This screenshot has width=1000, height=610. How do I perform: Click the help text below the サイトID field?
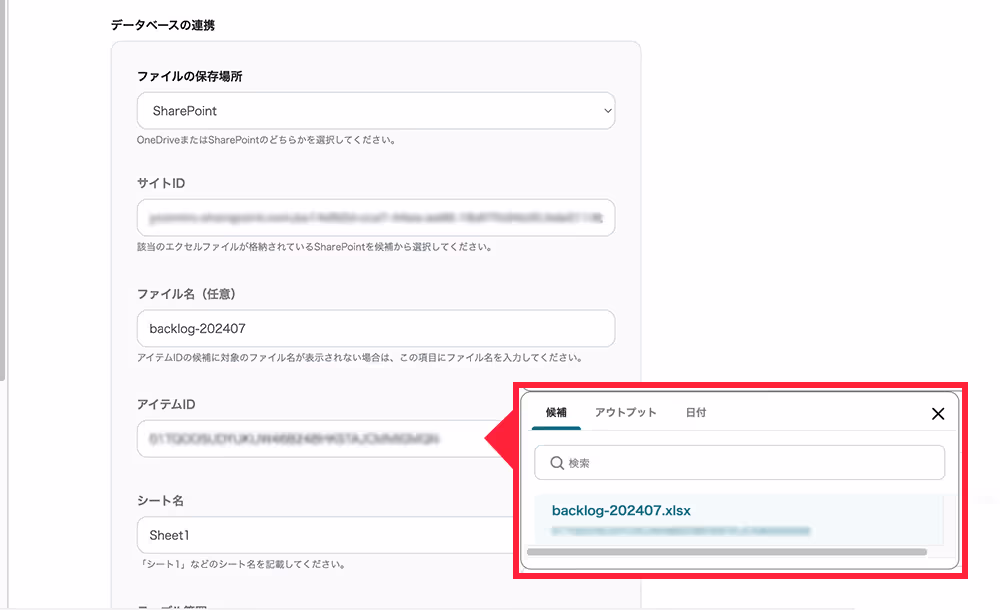point(314,247)
